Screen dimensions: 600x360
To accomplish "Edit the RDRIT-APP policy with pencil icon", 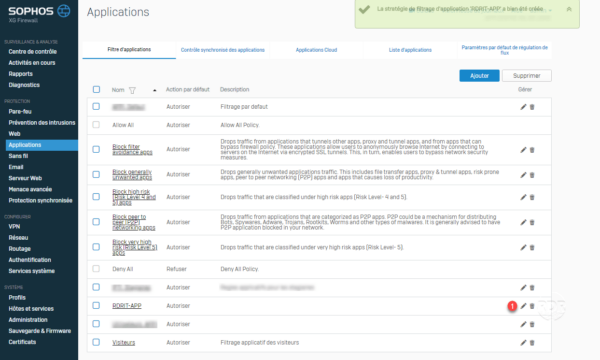I will pos(523,306).
